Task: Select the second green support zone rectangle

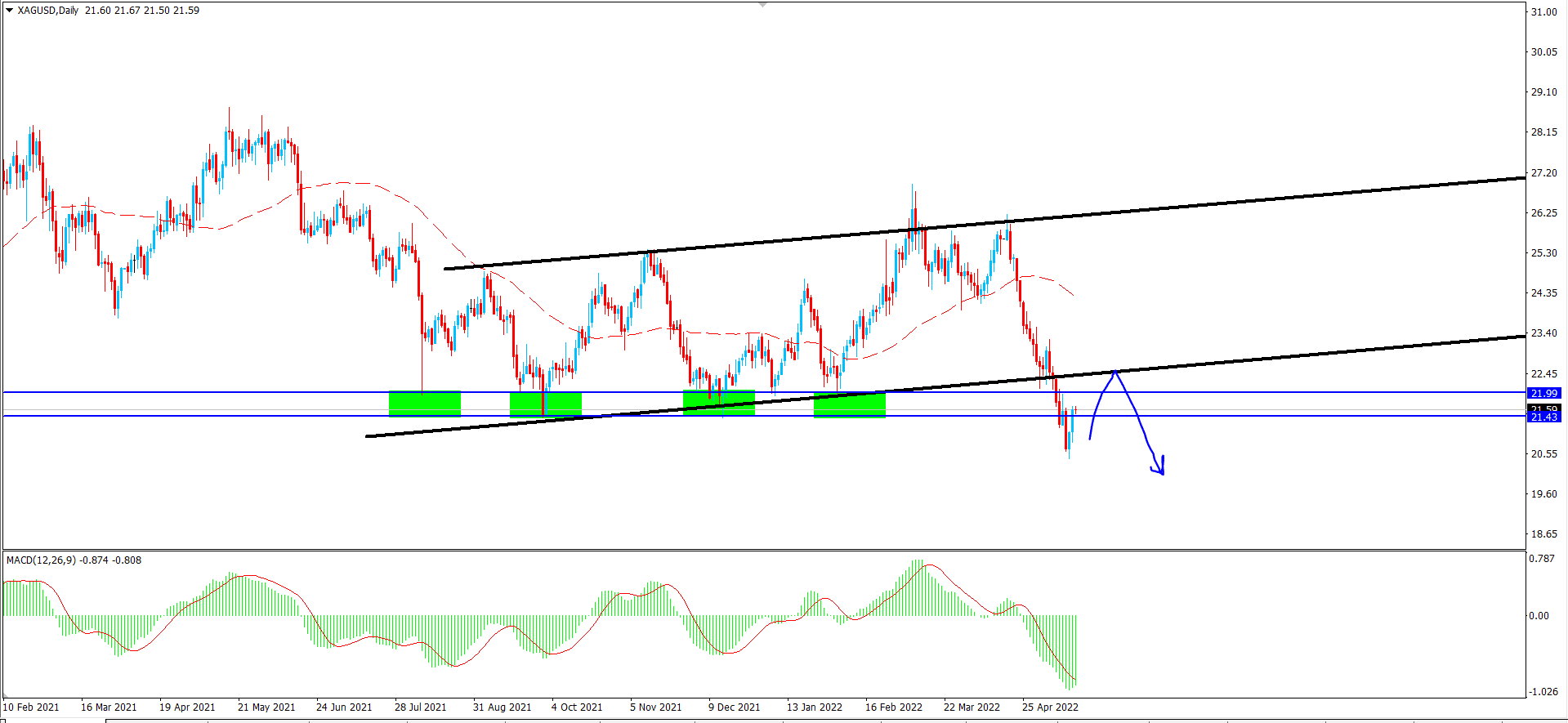Action: click(x=545, y=404)
